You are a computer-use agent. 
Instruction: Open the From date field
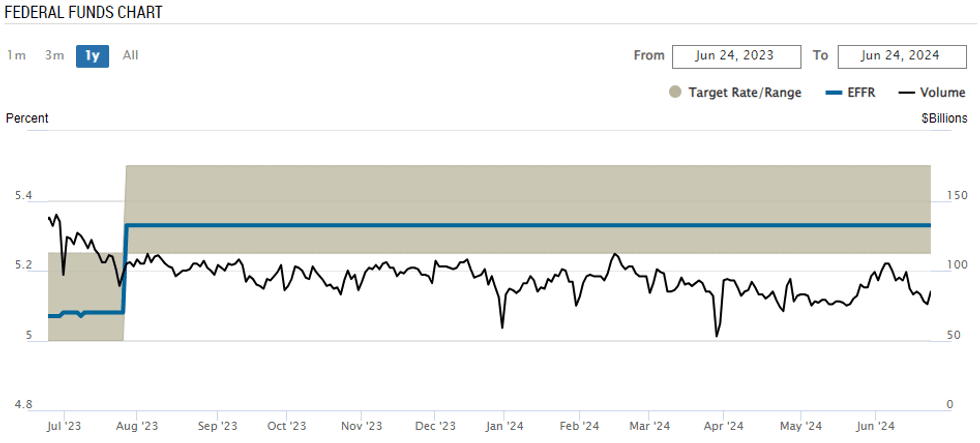tap(736, 56)
